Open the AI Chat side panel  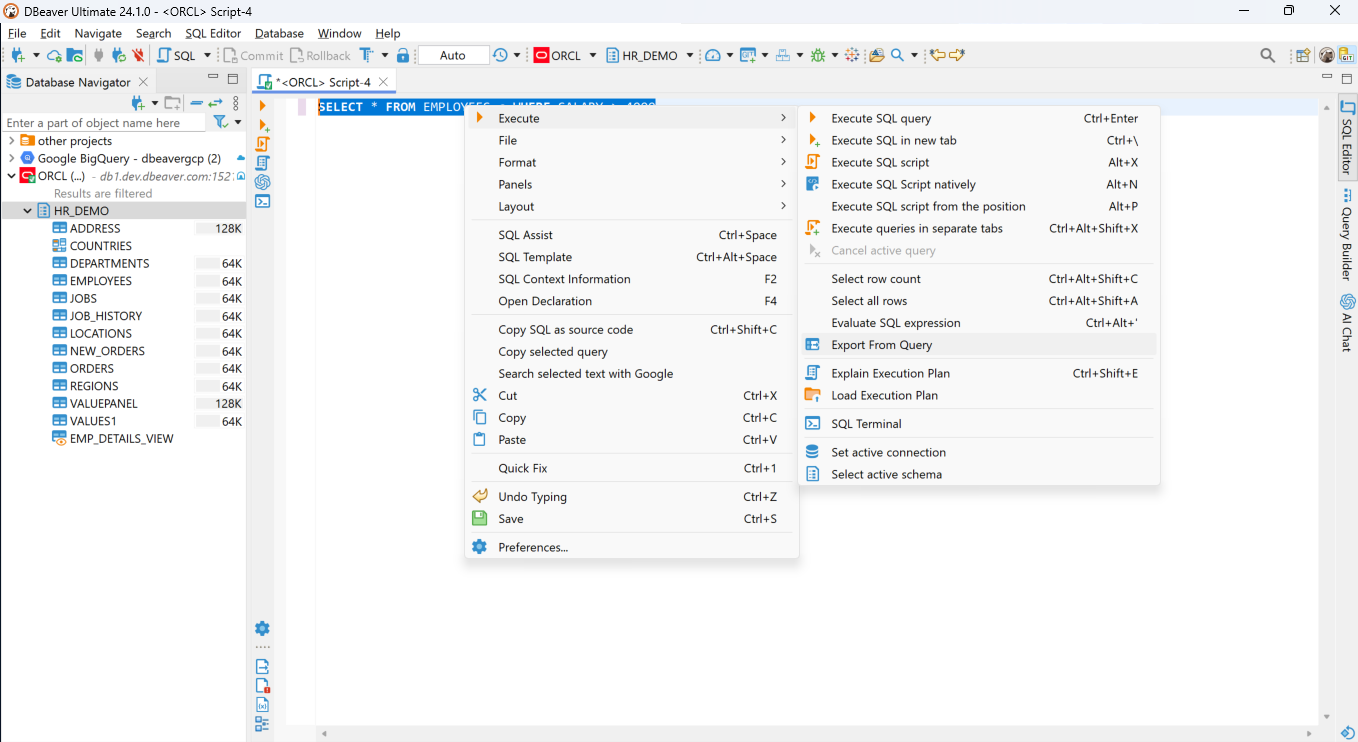[x=1347, y=323]
